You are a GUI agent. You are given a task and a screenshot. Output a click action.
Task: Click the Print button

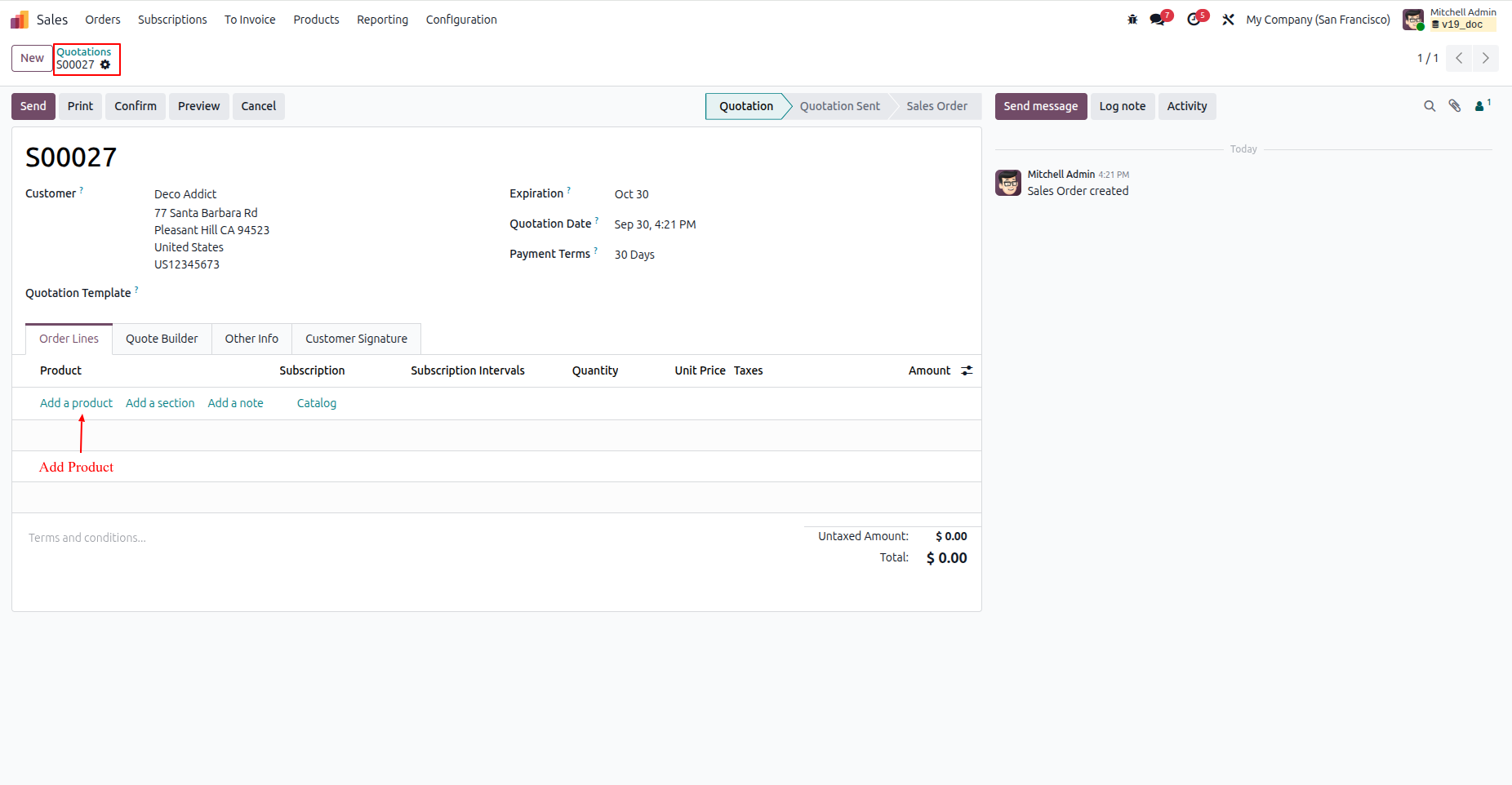coord(80,106)
